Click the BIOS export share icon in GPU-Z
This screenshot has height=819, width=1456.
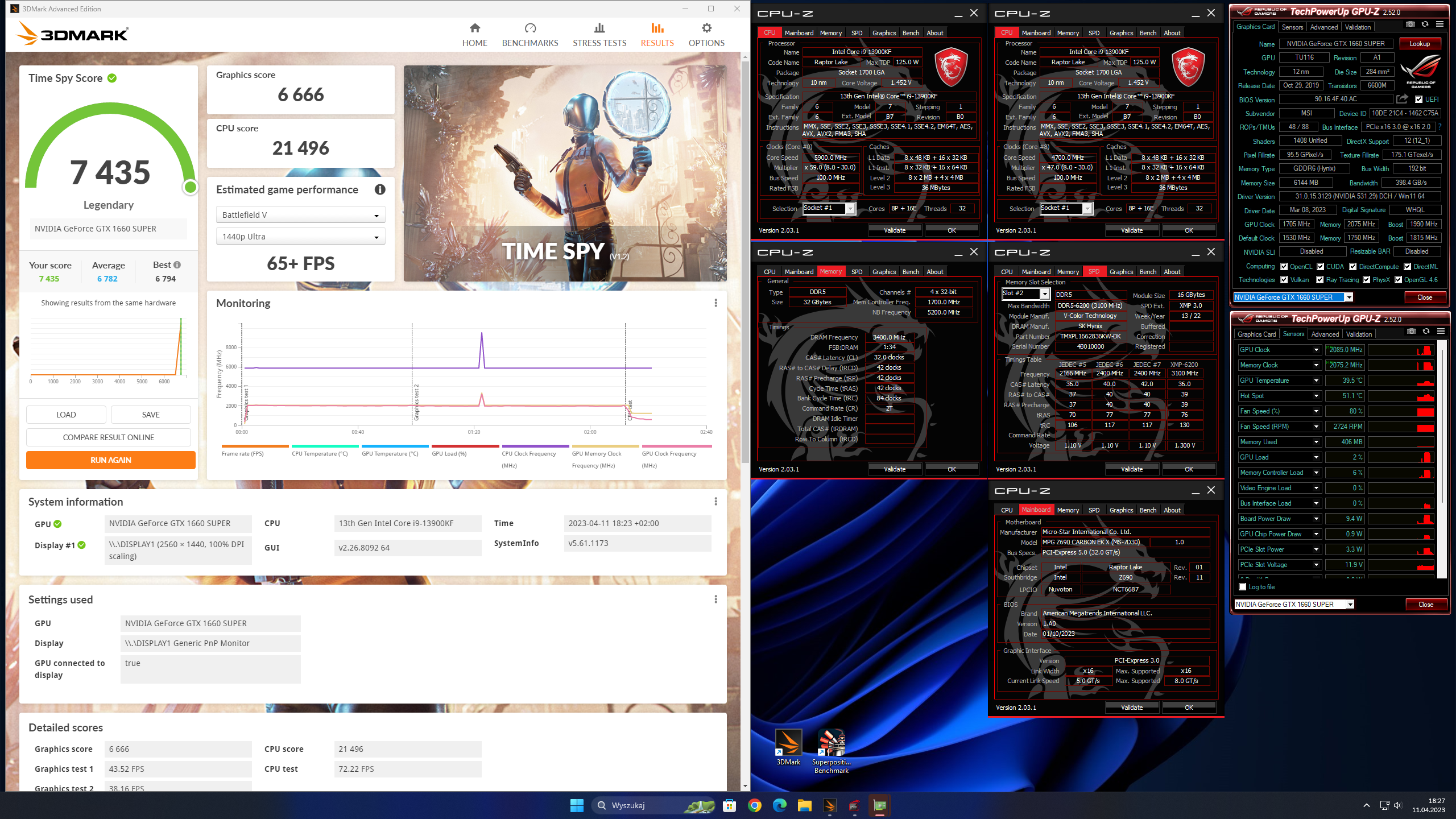pos(1402,99)
